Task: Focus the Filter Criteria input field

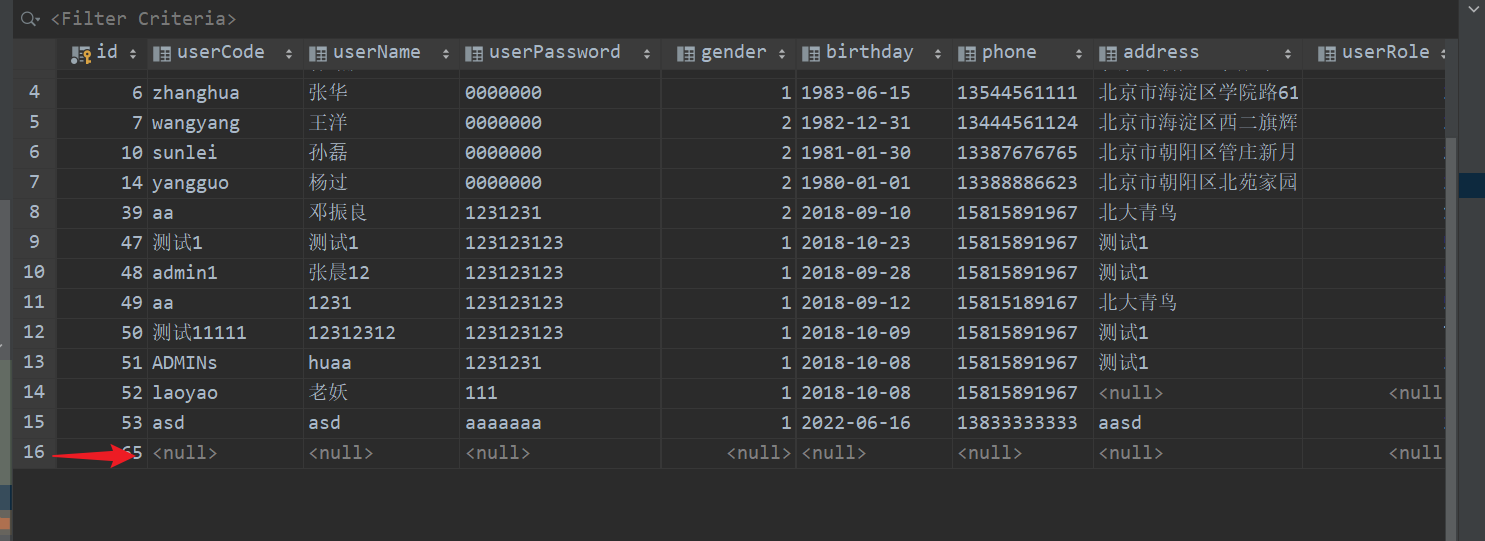Action: click(x=400, y=19)
